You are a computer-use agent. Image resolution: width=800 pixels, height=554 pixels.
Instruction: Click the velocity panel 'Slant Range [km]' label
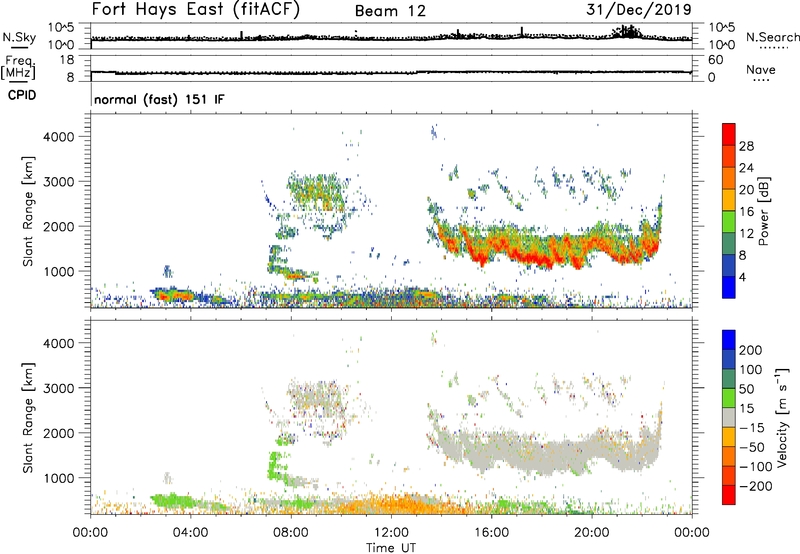point(28,418)
